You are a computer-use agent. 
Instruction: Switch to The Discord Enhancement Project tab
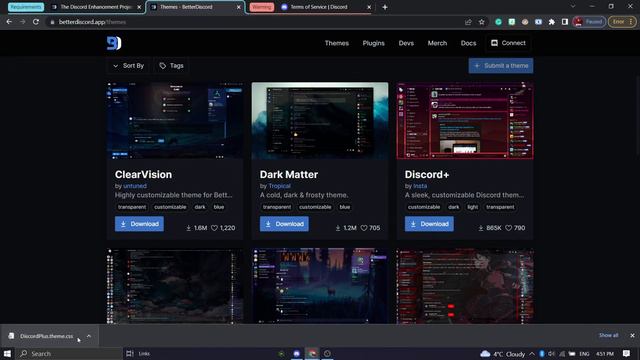[96, 7]
